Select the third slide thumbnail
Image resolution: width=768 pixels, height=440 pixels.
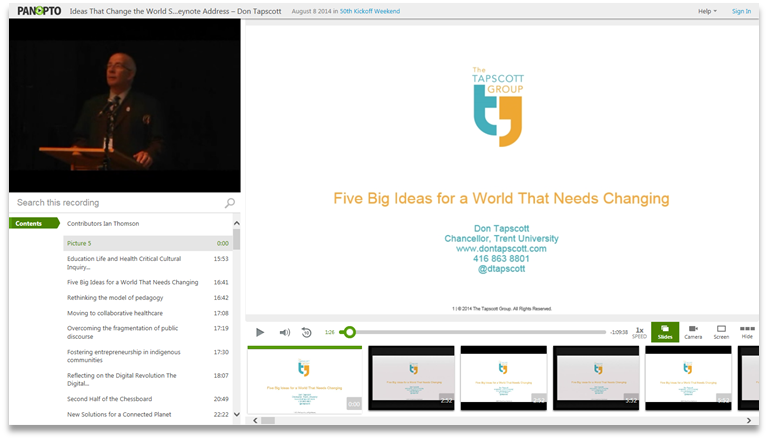[x=504, y=378]
